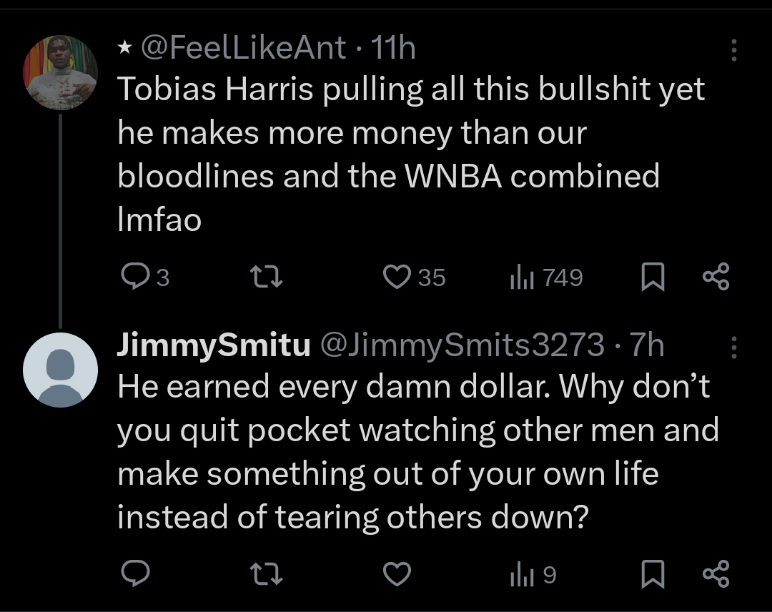Open JimmySmitu's default avatar
Screen dimensions: 772x612
(x=60, y=368)
